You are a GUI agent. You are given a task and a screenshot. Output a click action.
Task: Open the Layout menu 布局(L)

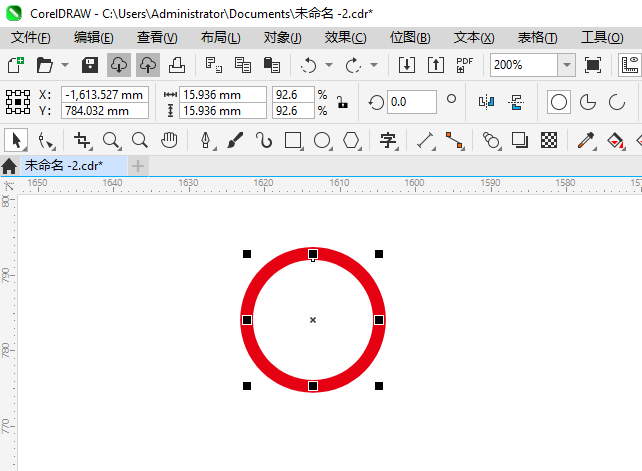[221, 38]
